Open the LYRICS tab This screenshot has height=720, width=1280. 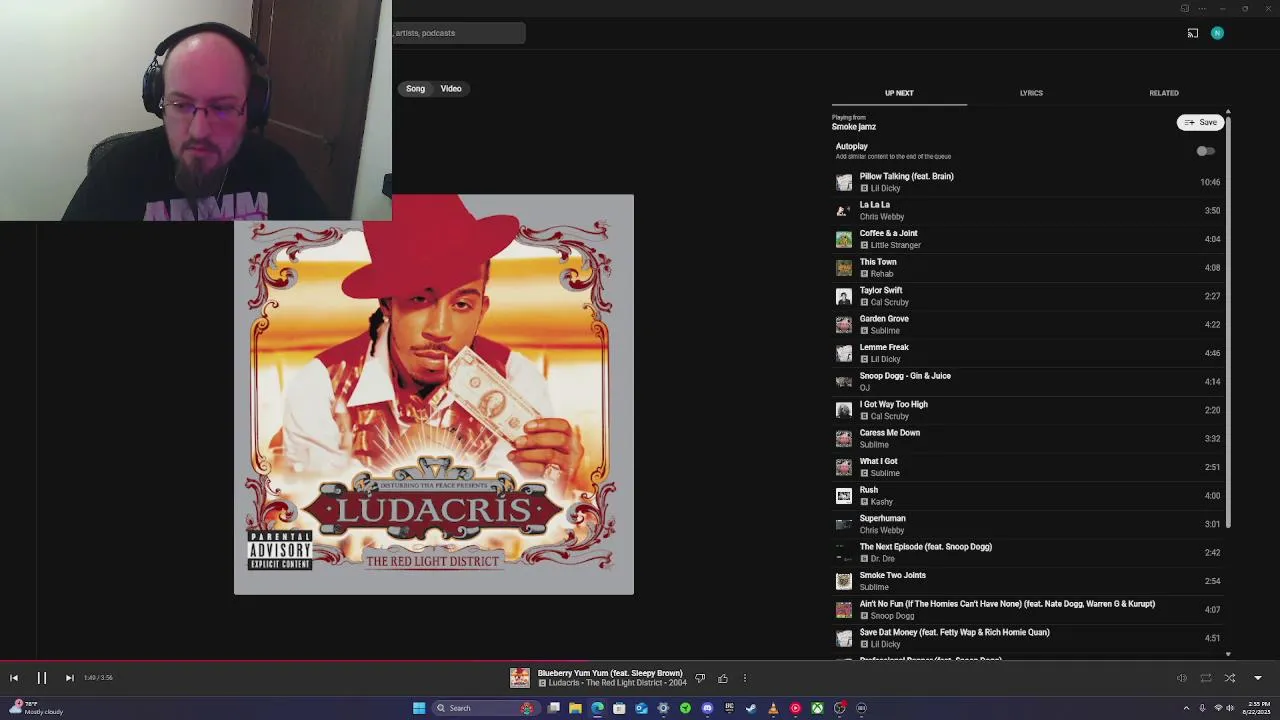pyautogui.click(x=1031, y=93)
